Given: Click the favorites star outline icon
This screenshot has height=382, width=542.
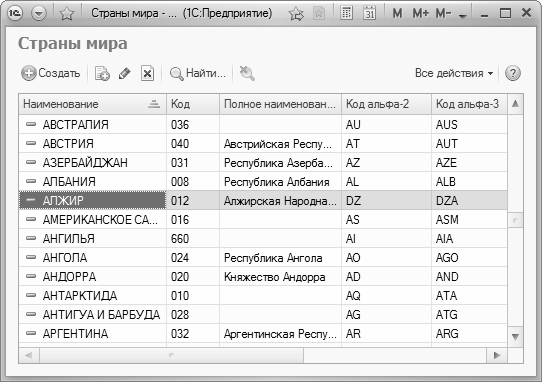Looking at the screenshot, I should (66, 13).
